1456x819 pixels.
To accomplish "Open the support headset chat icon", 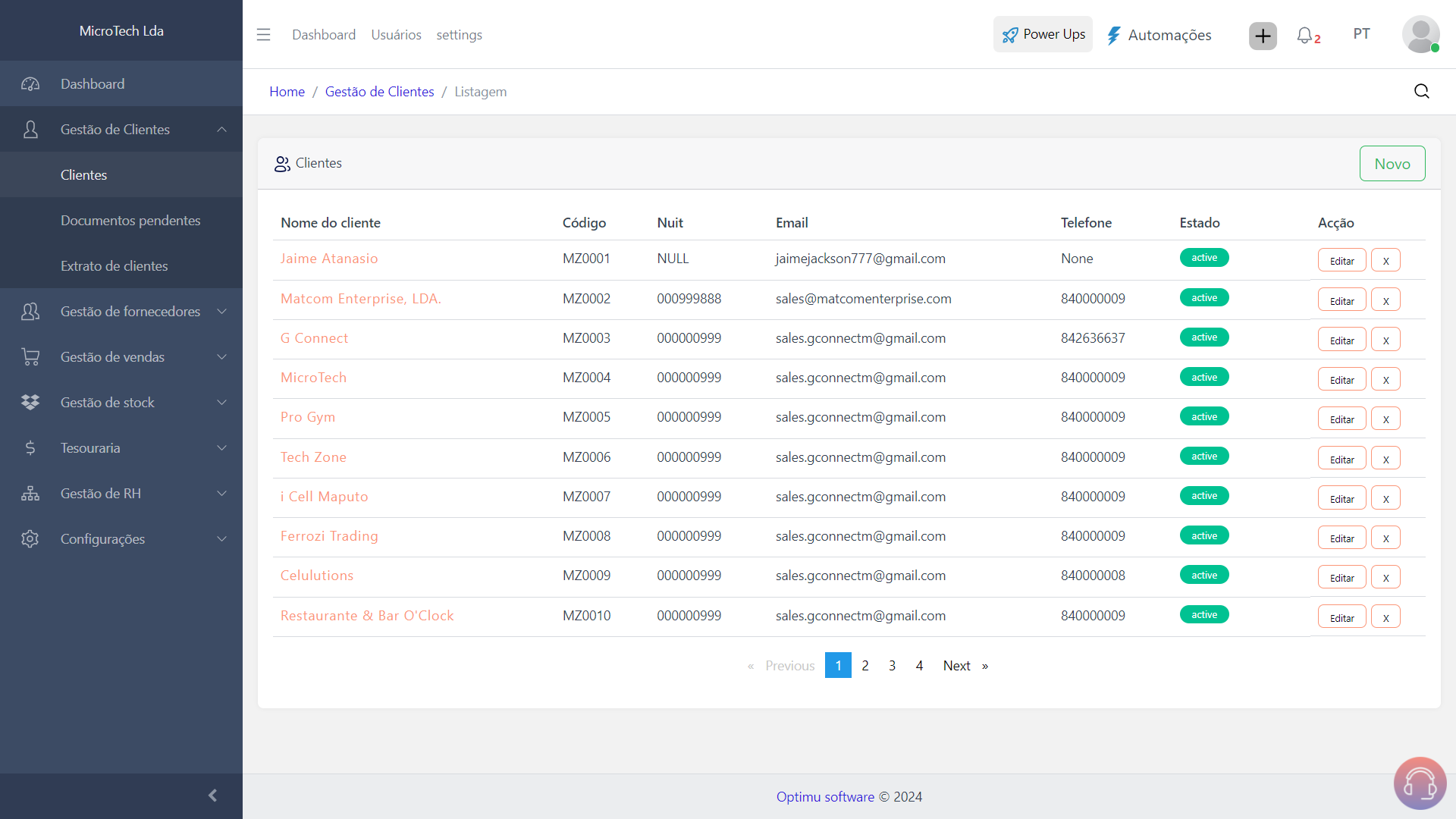I will 1420,783.
